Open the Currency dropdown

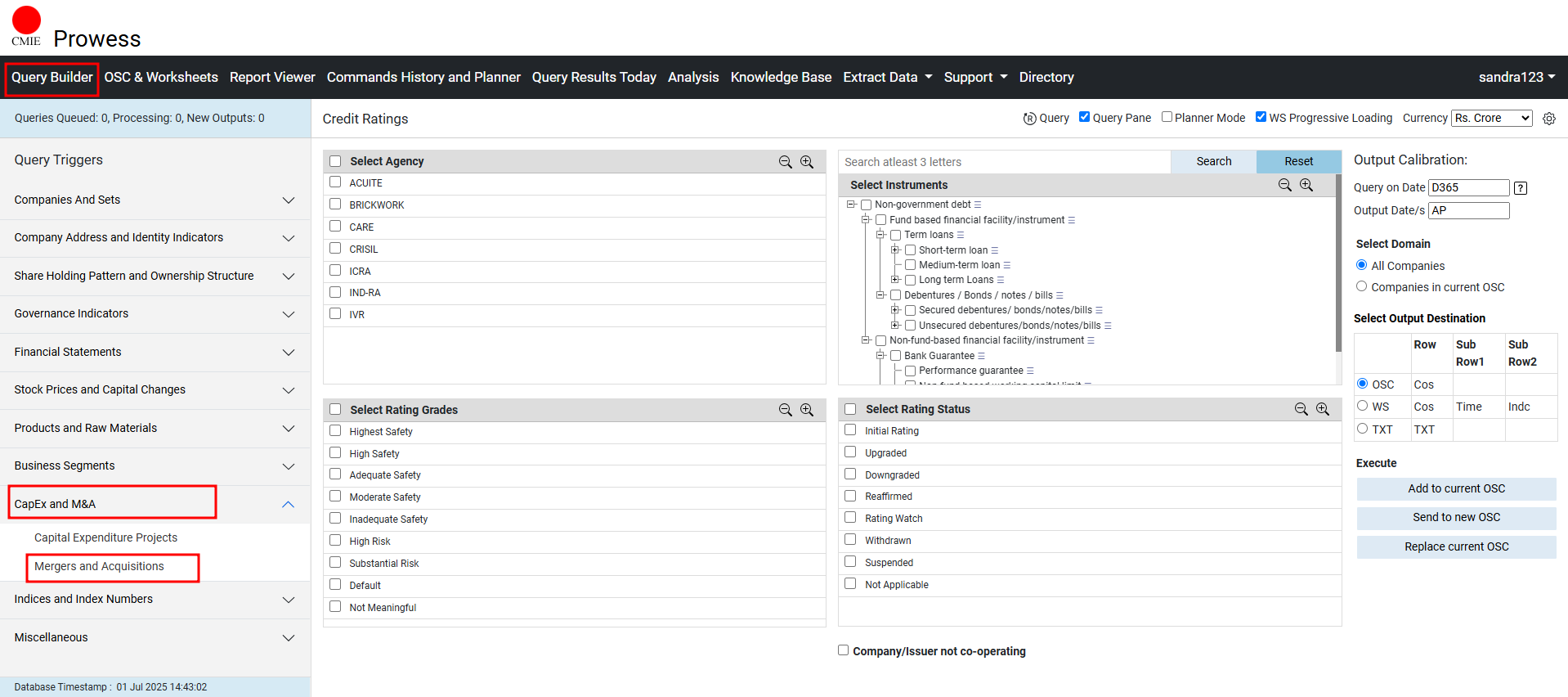tap(1491, 118)
